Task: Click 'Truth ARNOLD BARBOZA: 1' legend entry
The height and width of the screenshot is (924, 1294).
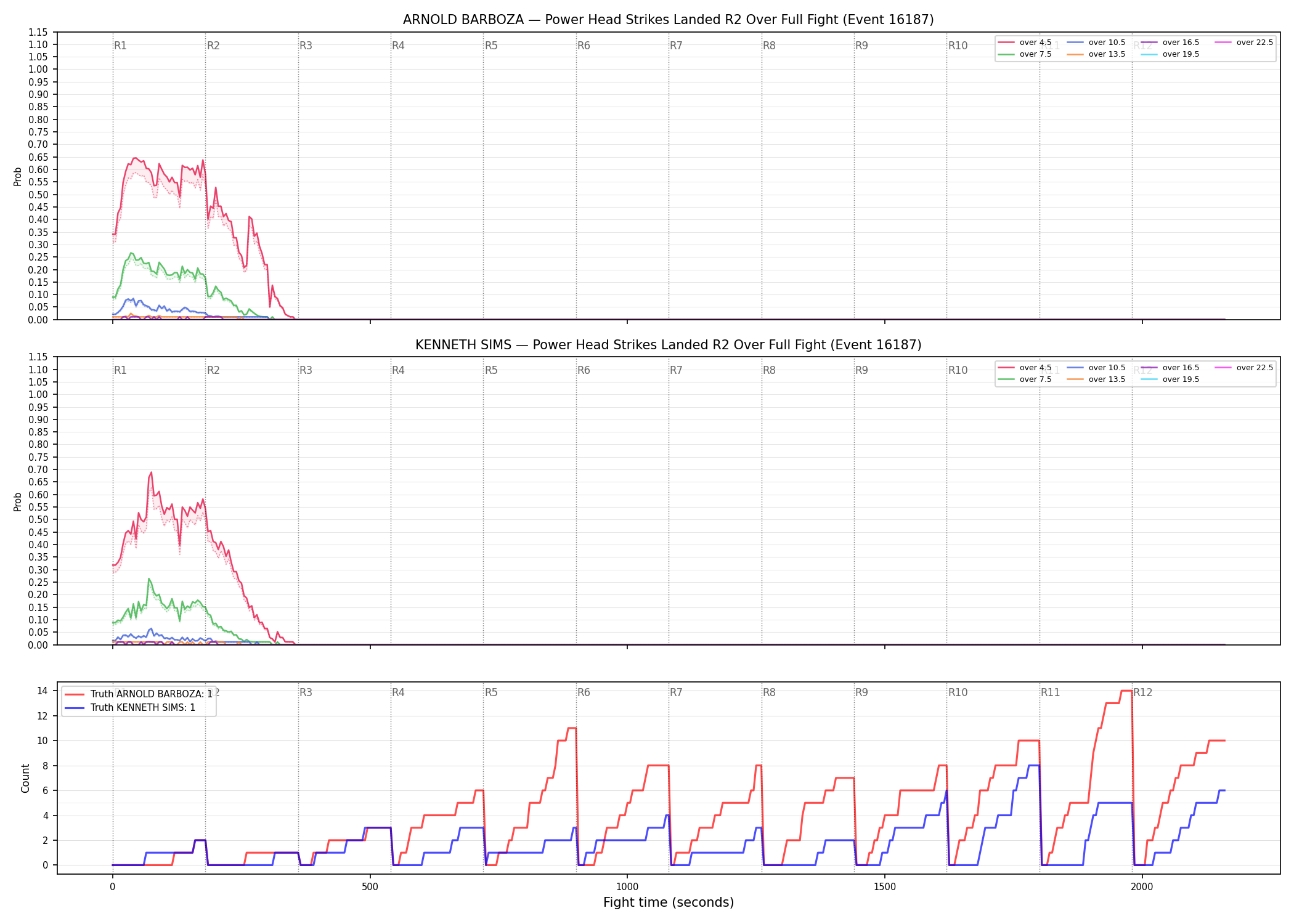Action: pyautogui.click(x=139, y=694)
